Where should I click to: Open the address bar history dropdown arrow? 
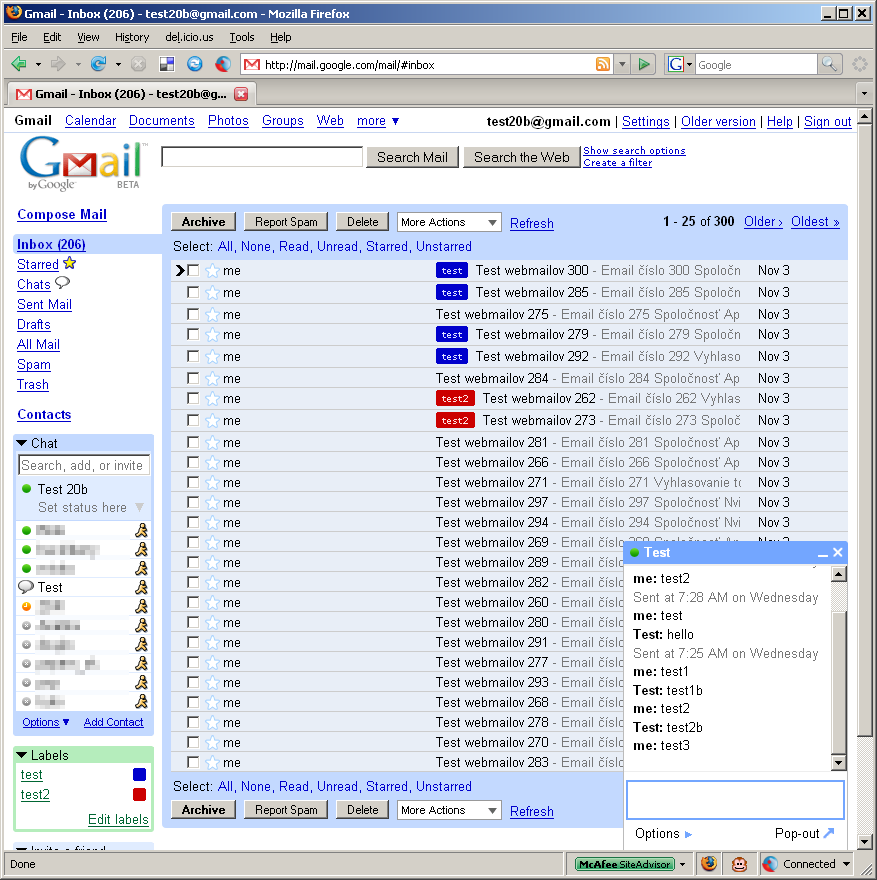(622, 65)
